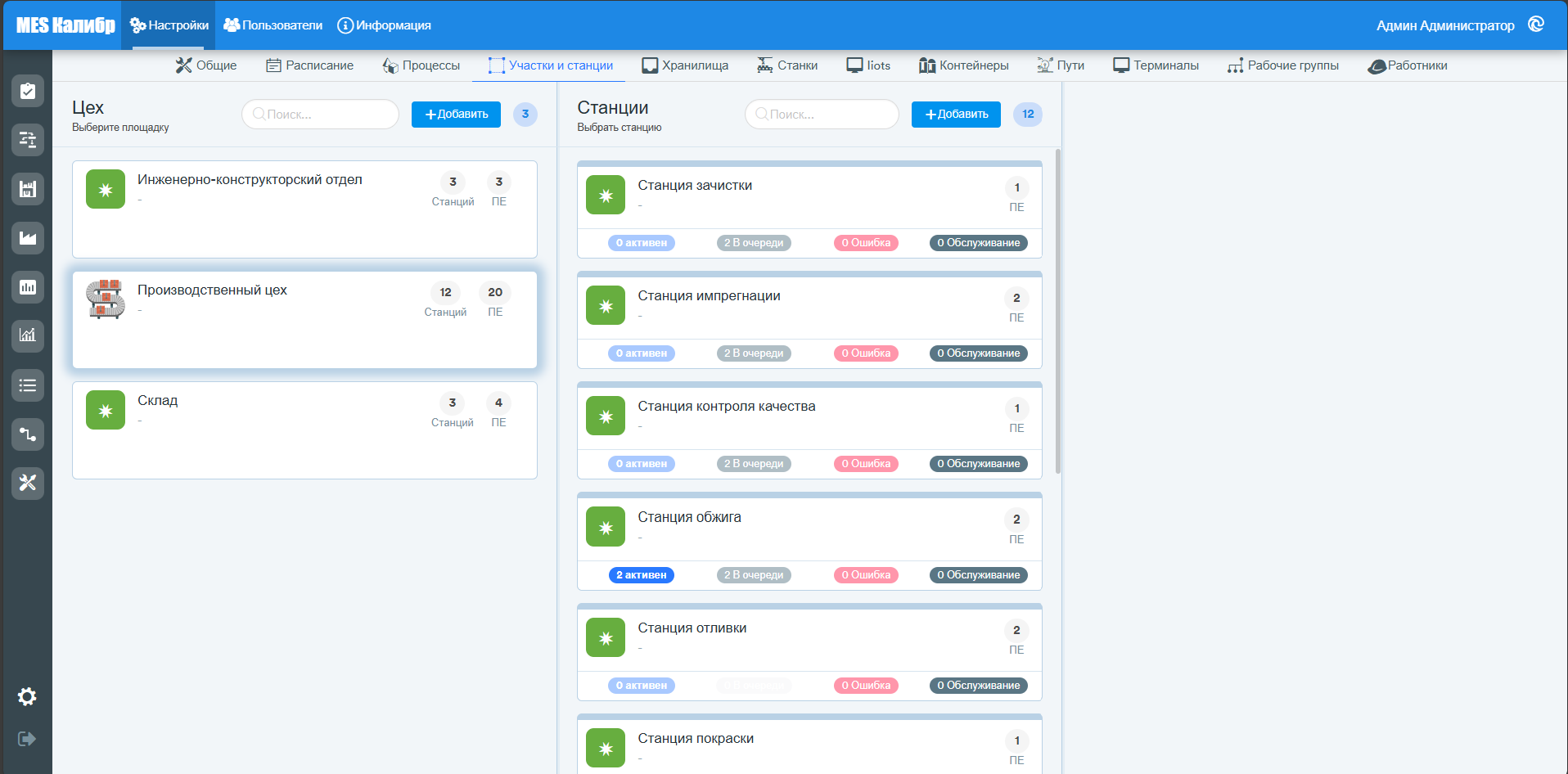Click the green icon of Станция обжига
1568x774 pixels.
(x=606, y=528)
